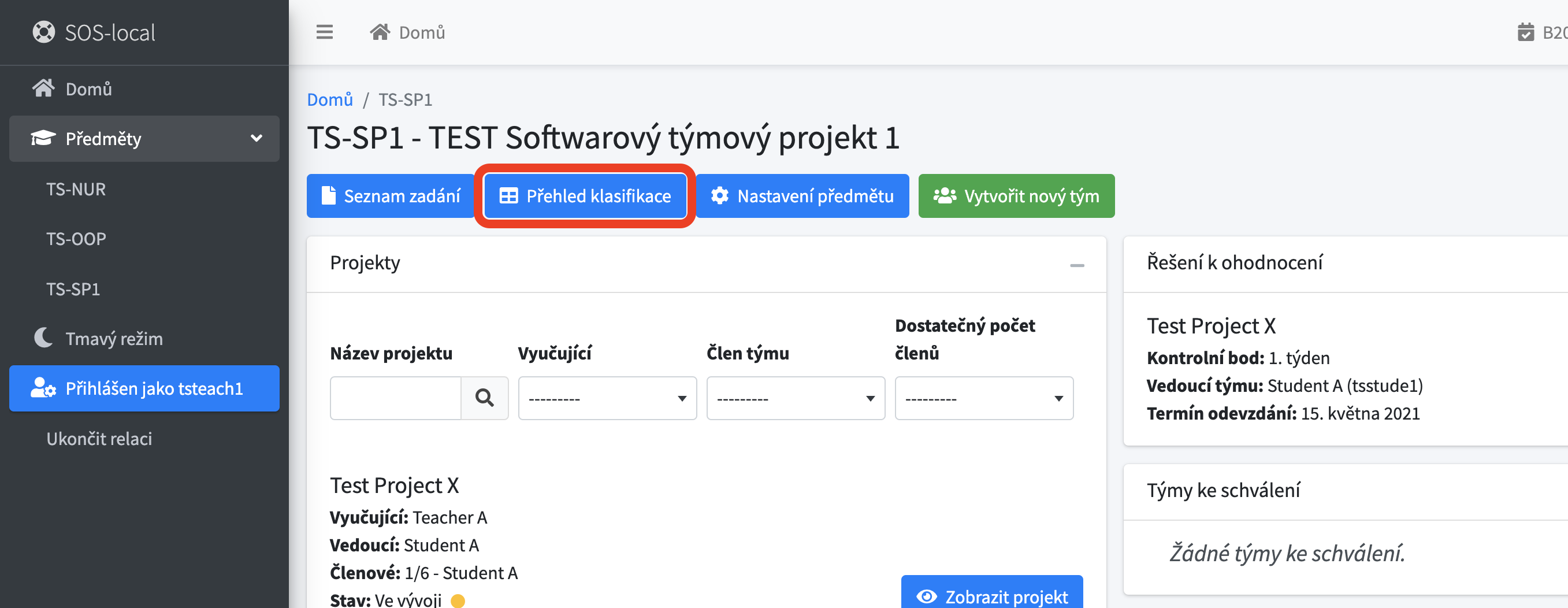Click the house icon beside sidebar Domů
The width and height of the screenshot is (1568, 608).
click(x=43, y=89)
